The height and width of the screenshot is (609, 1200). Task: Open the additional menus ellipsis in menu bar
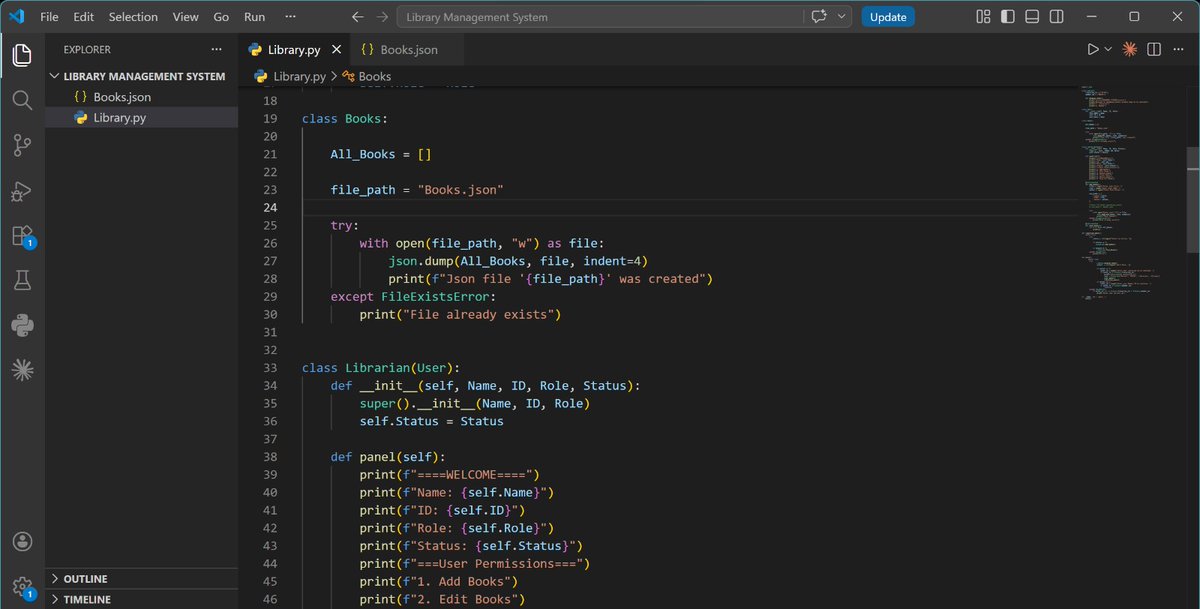[x=290, y=17]
